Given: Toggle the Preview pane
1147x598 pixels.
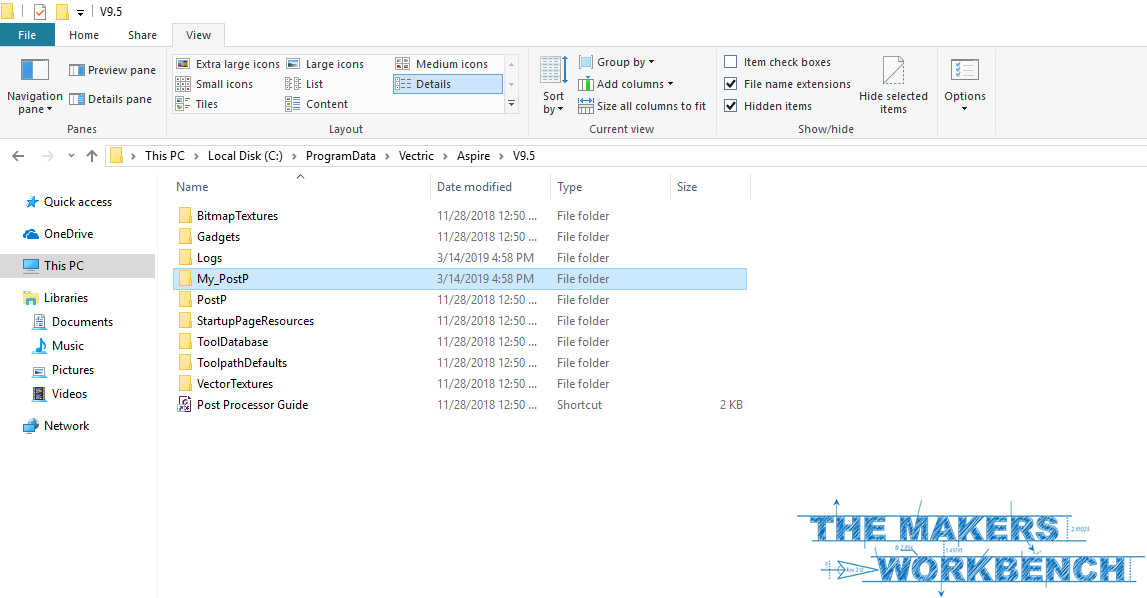Looking at the screenshot, I should [112, 70].
